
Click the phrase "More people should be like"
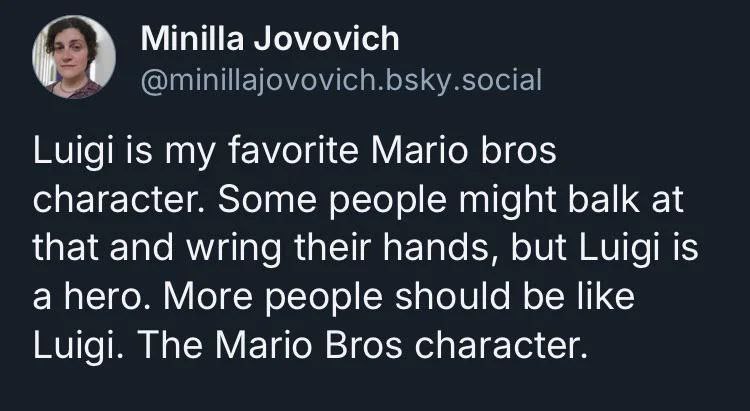(399, 298)
